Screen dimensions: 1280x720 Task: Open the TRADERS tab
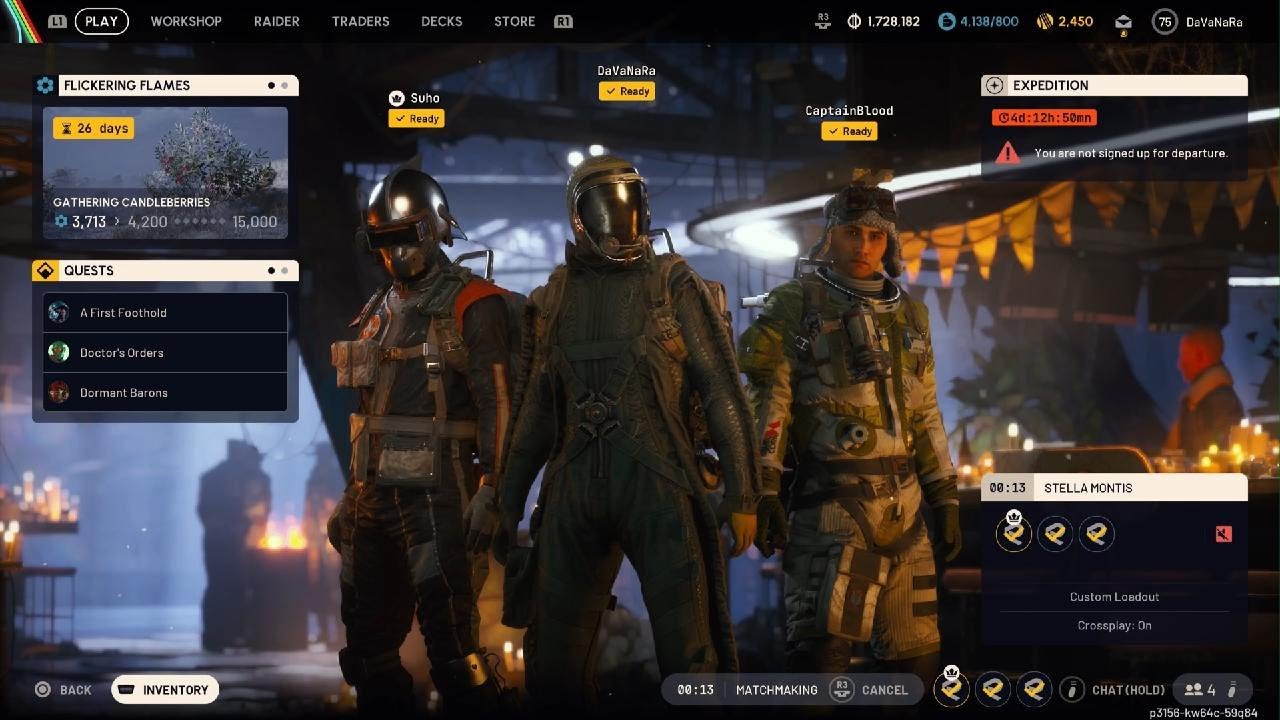click(360, 21)
